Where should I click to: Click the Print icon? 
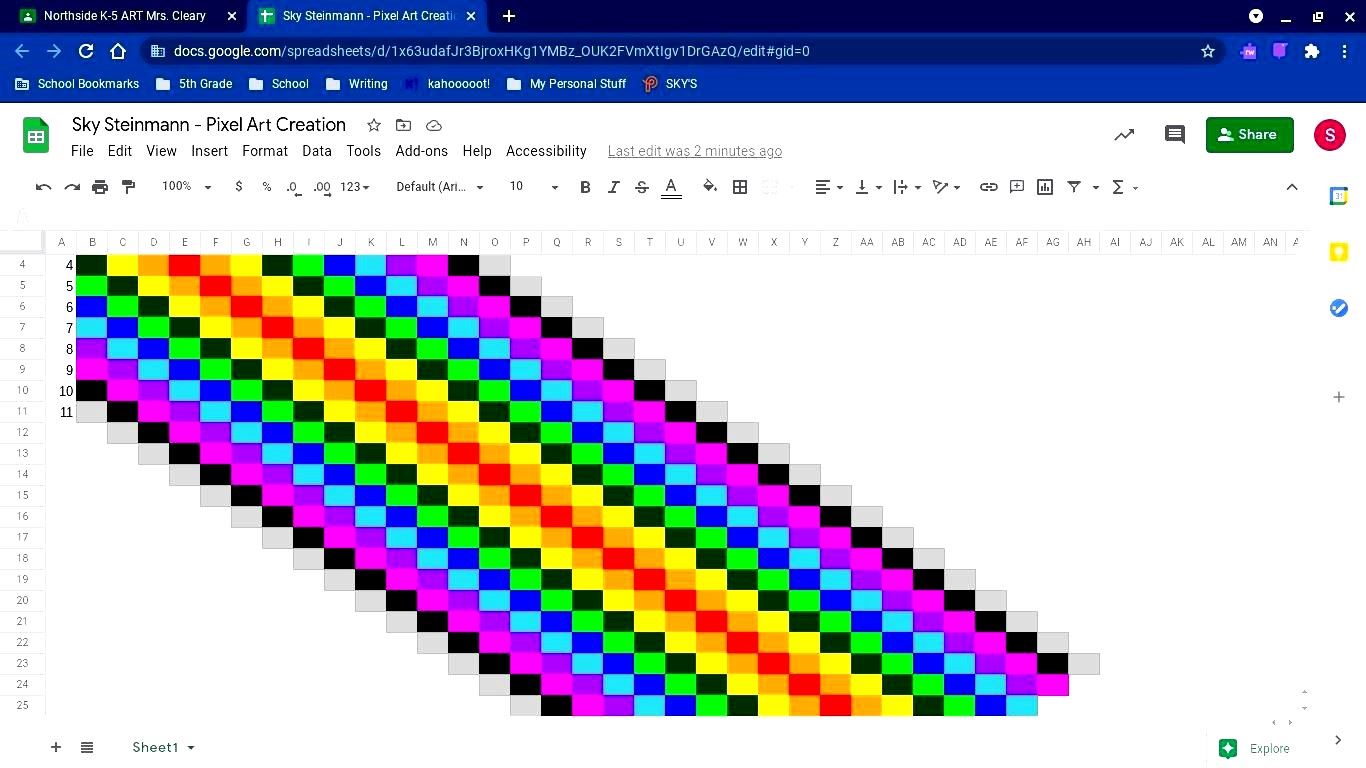[100, 187]
